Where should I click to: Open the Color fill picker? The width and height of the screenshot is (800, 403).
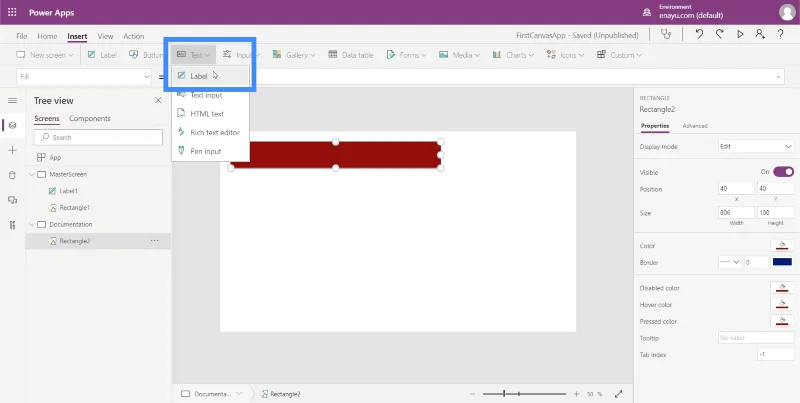782,246
